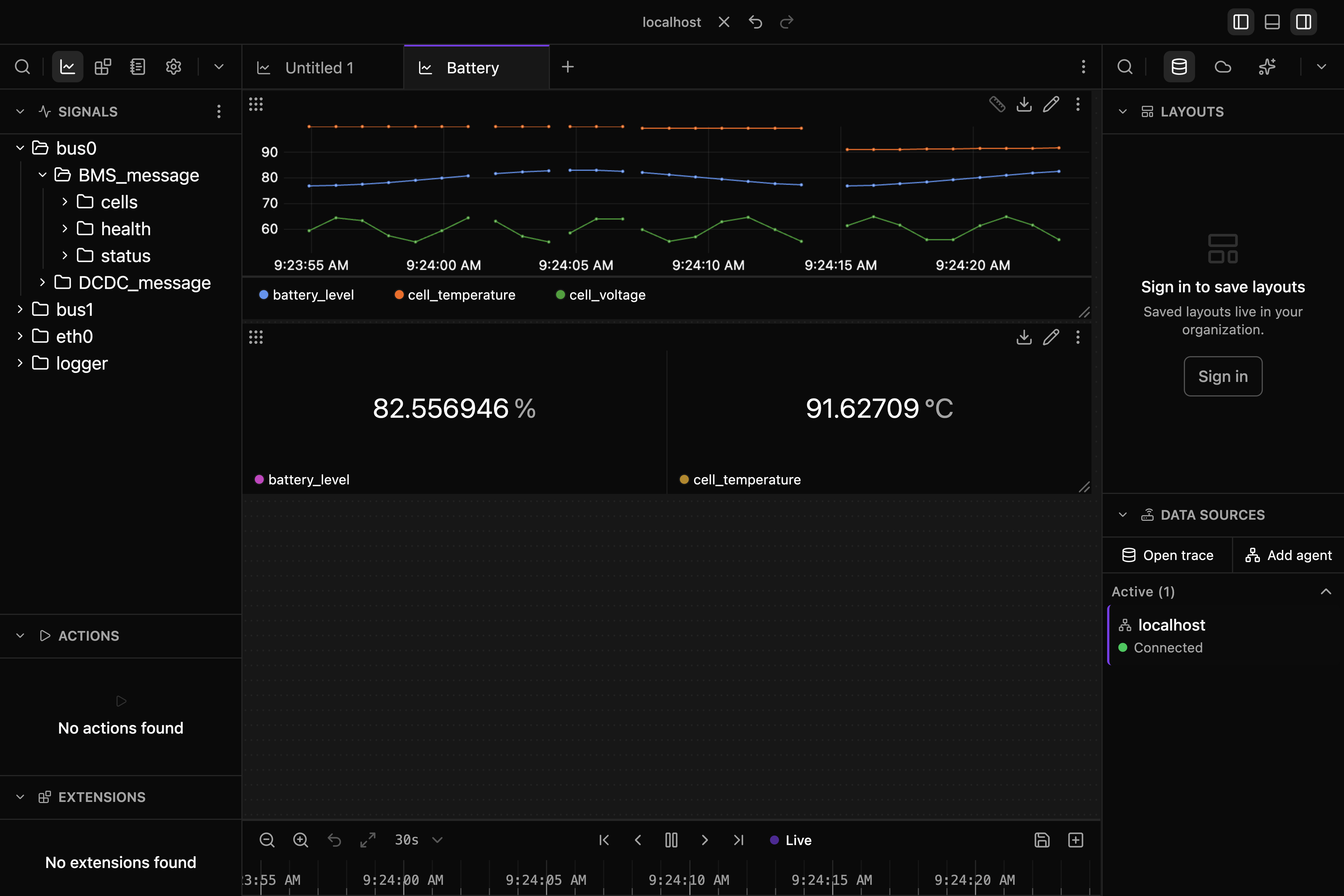The width and height of the screenshot is (1344, 896).
Task: Add a new tab with plus icon
Action: [568, 67]
